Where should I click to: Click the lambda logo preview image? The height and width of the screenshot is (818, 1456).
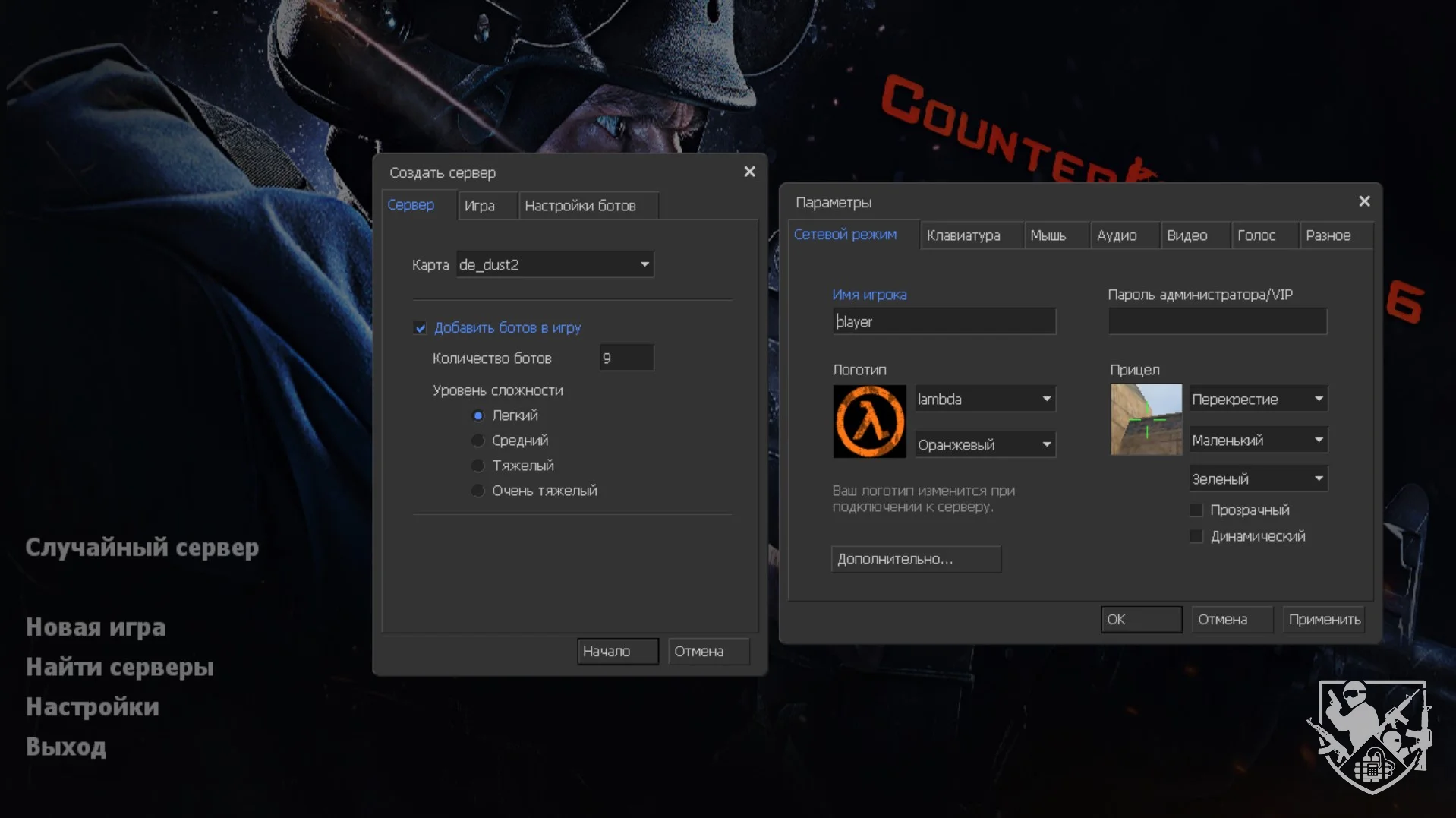coord(869,421)
